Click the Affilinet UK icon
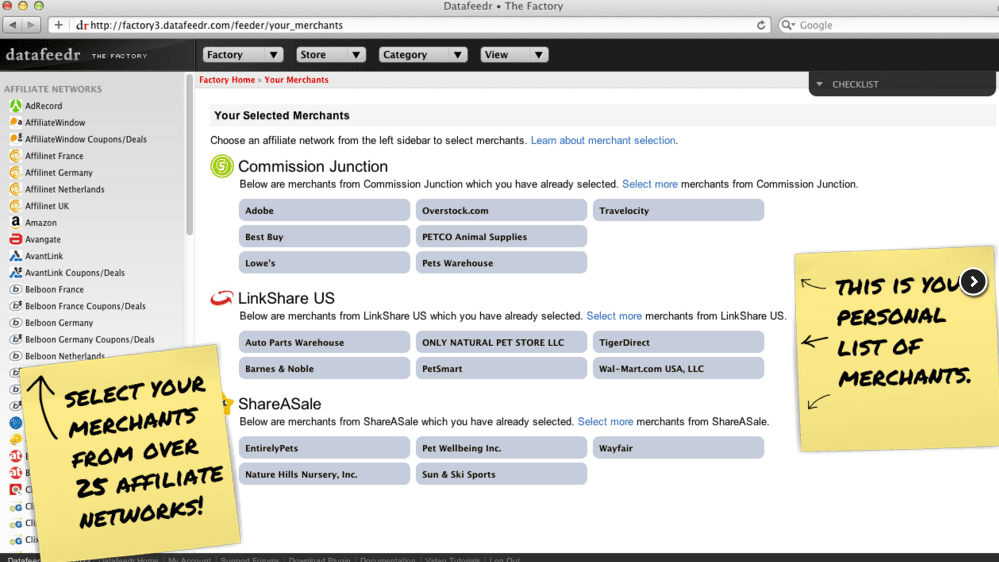Viewport: 999px width, 562px height. (x=15, y=206)
